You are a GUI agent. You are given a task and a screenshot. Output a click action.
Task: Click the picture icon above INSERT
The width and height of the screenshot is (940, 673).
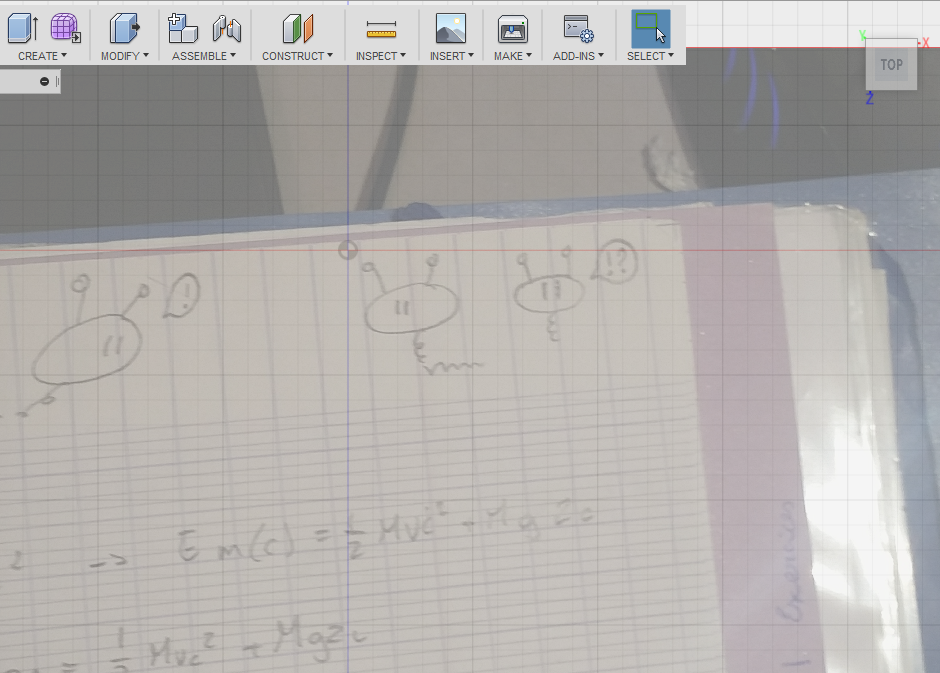(x=451, y=28)
